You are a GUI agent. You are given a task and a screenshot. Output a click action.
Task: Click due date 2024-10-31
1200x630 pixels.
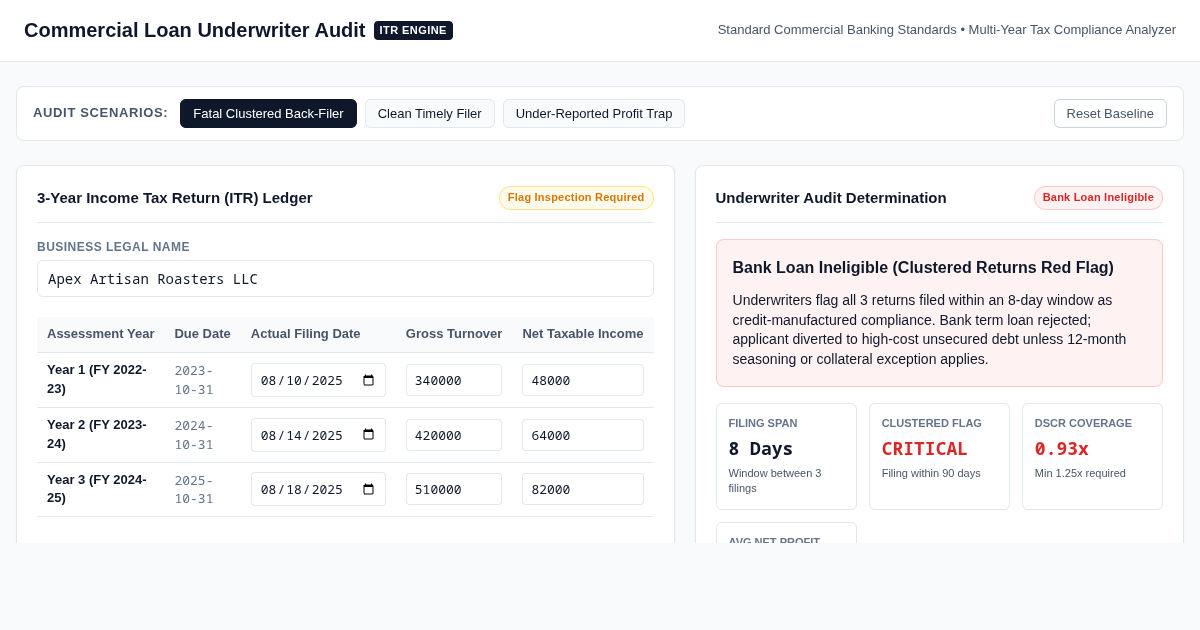[194, 435]
